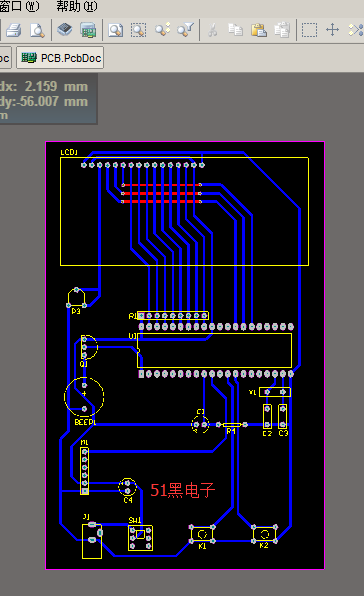
Task: Activate the Move Selection crosshair tool
Action: (332, 30)
